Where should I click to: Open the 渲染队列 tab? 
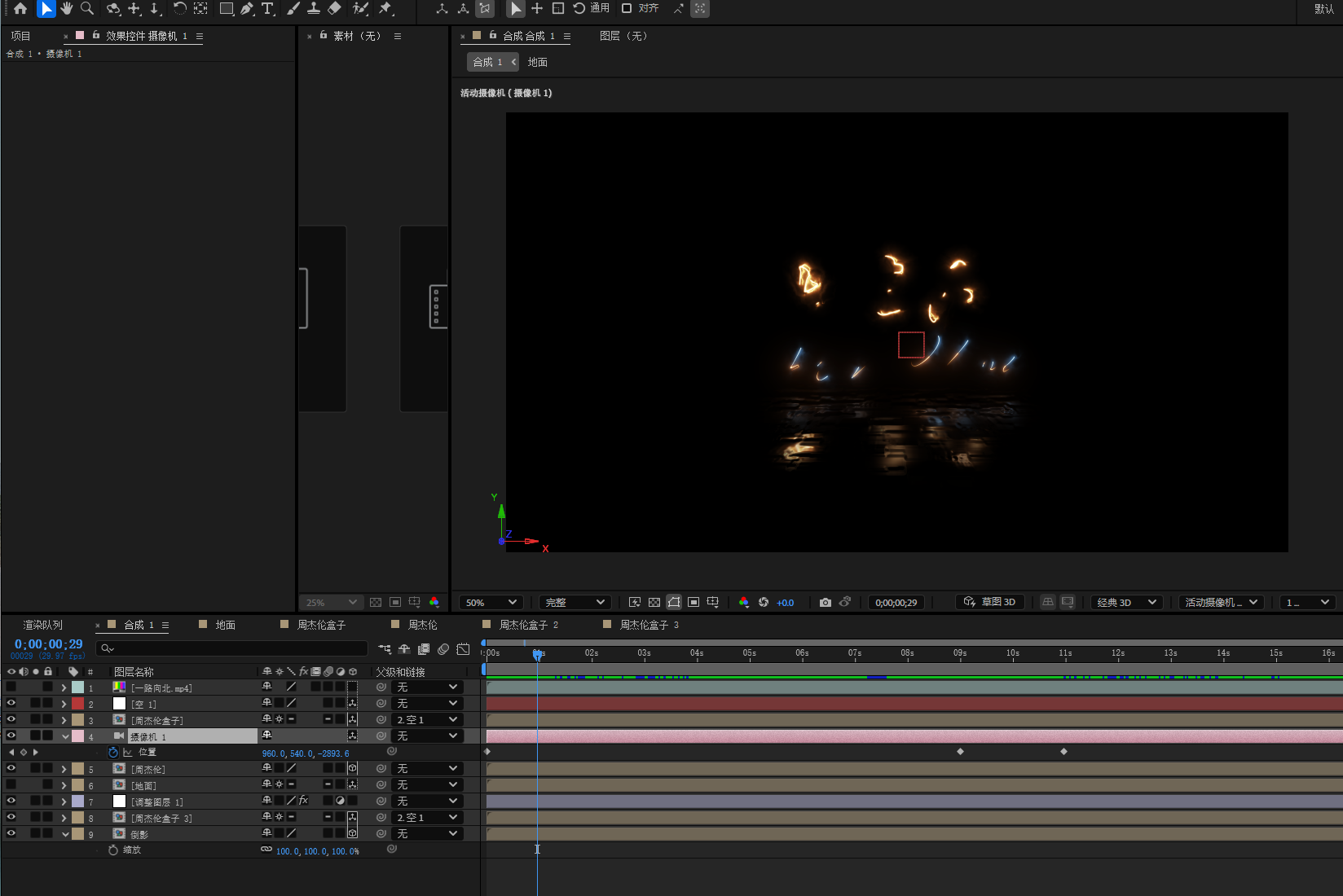point(42,625)
